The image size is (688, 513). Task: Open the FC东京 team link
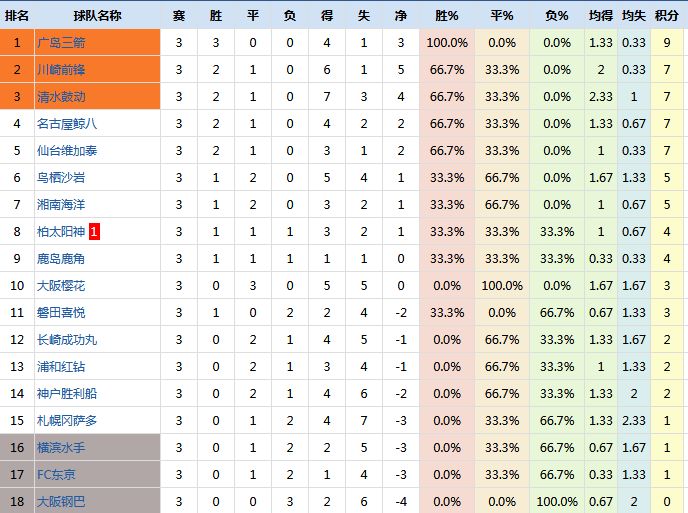click(x=56, y=474)
